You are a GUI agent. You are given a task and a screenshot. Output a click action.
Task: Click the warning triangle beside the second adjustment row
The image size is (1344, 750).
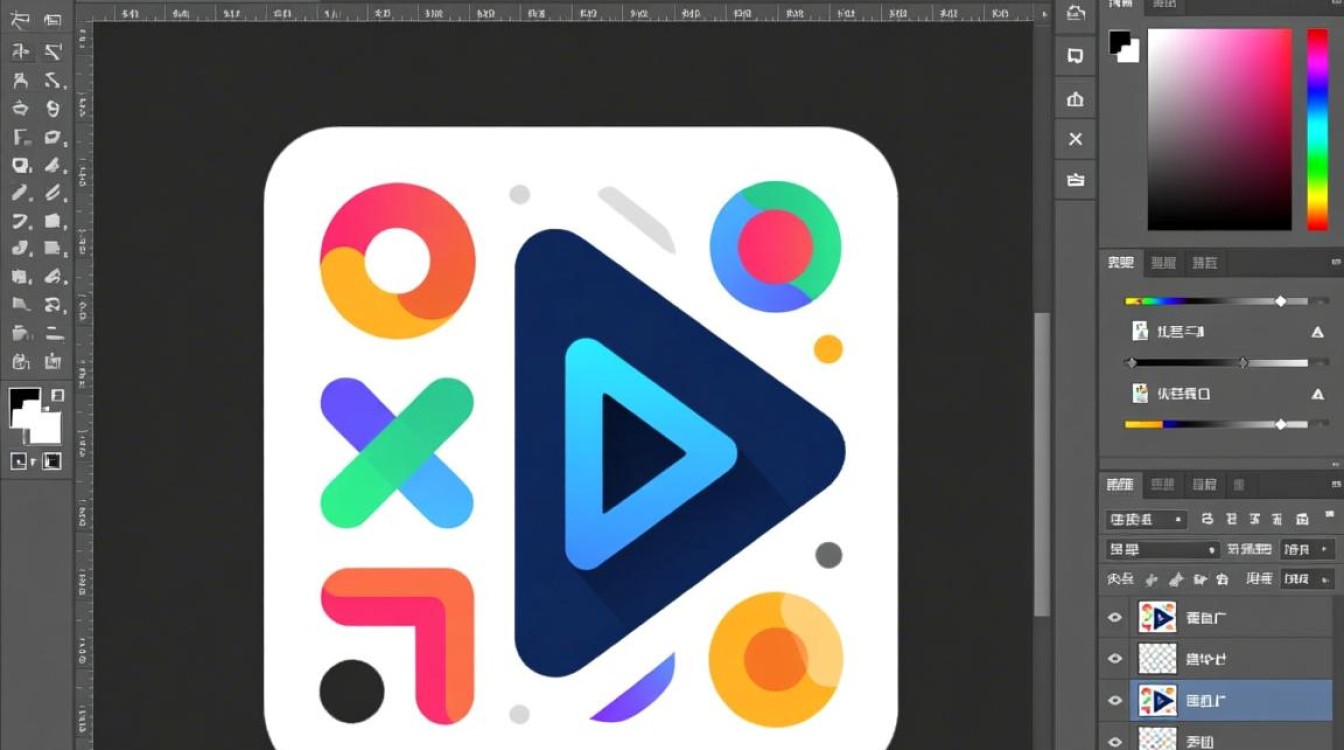tap(1317, 394)
